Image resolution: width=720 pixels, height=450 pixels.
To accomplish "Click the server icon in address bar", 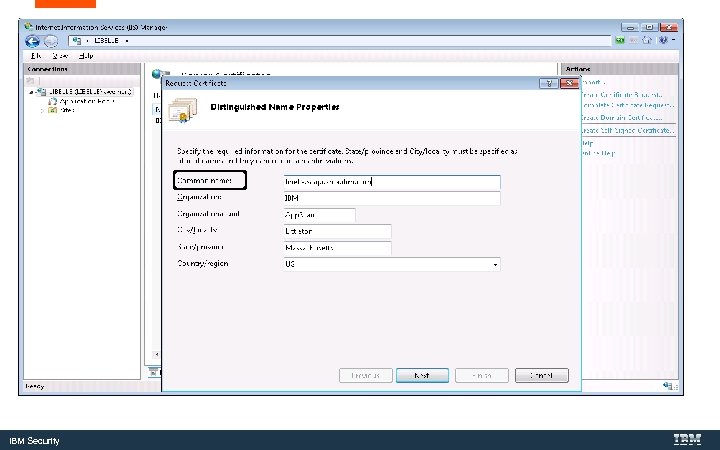I will [x=77, y=40].
